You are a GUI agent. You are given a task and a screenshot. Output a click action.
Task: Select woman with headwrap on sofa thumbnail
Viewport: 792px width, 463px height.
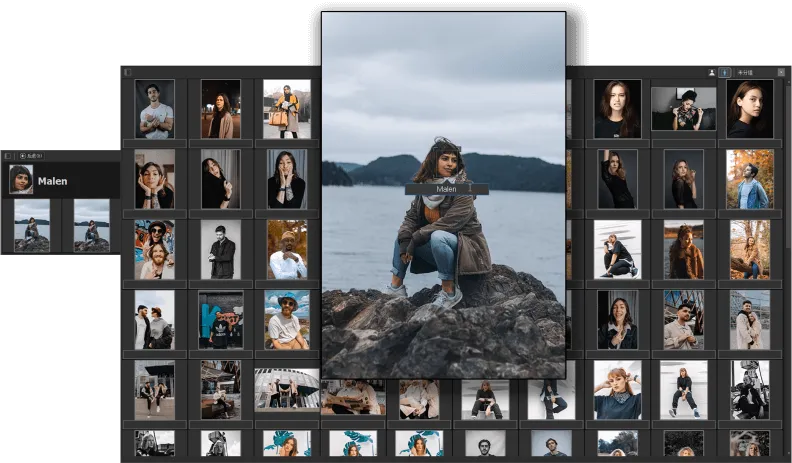683,109
